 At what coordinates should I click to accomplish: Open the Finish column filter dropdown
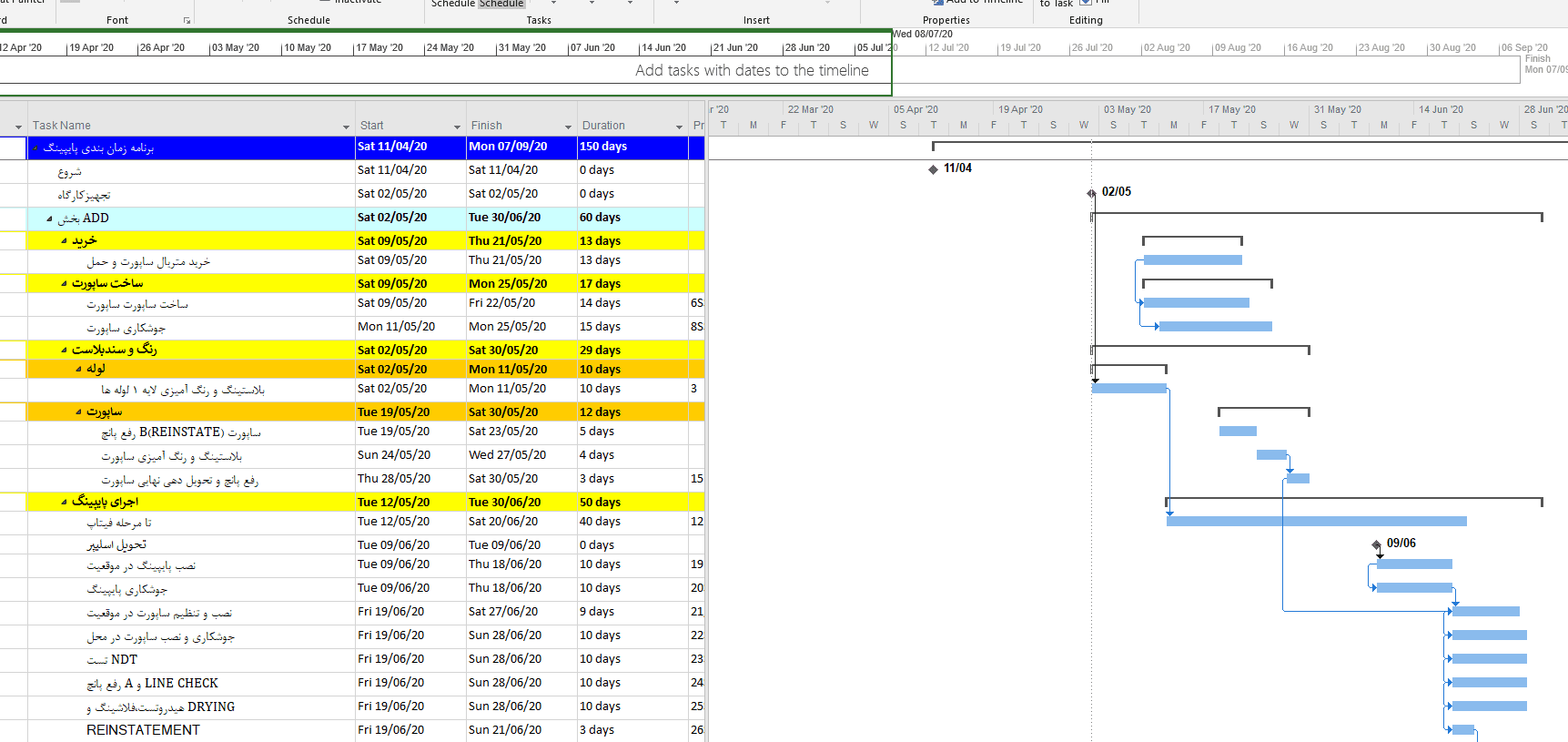[568, 127]
